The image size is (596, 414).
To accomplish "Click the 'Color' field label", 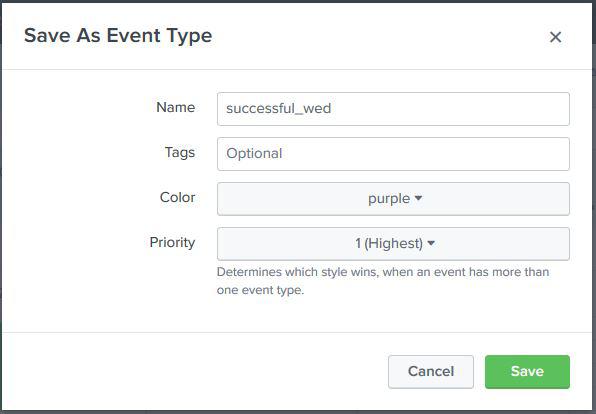I will pos(178,197).
